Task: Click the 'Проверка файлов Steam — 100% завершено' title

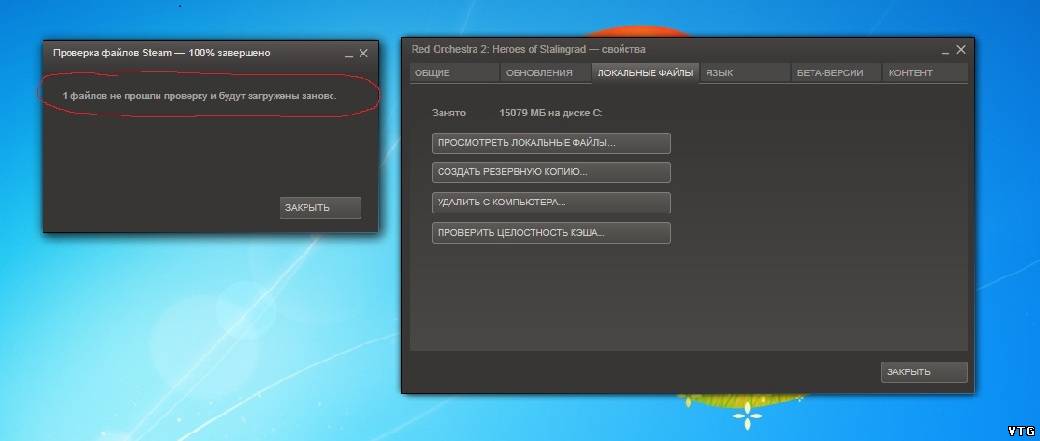Action: [x=161, y=52]
